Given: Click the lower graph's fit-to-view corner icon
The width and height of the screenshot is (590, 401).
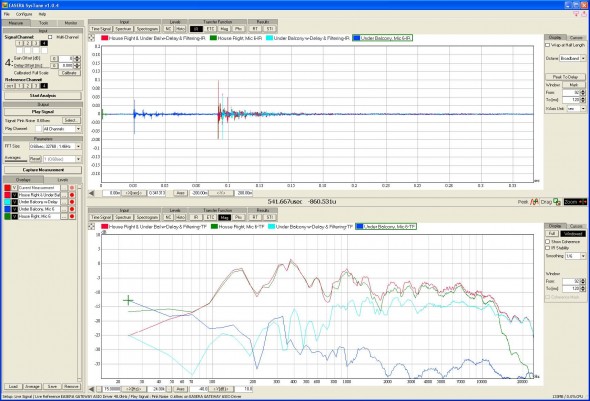Looking at the screenshot, I should coord(91,226).
